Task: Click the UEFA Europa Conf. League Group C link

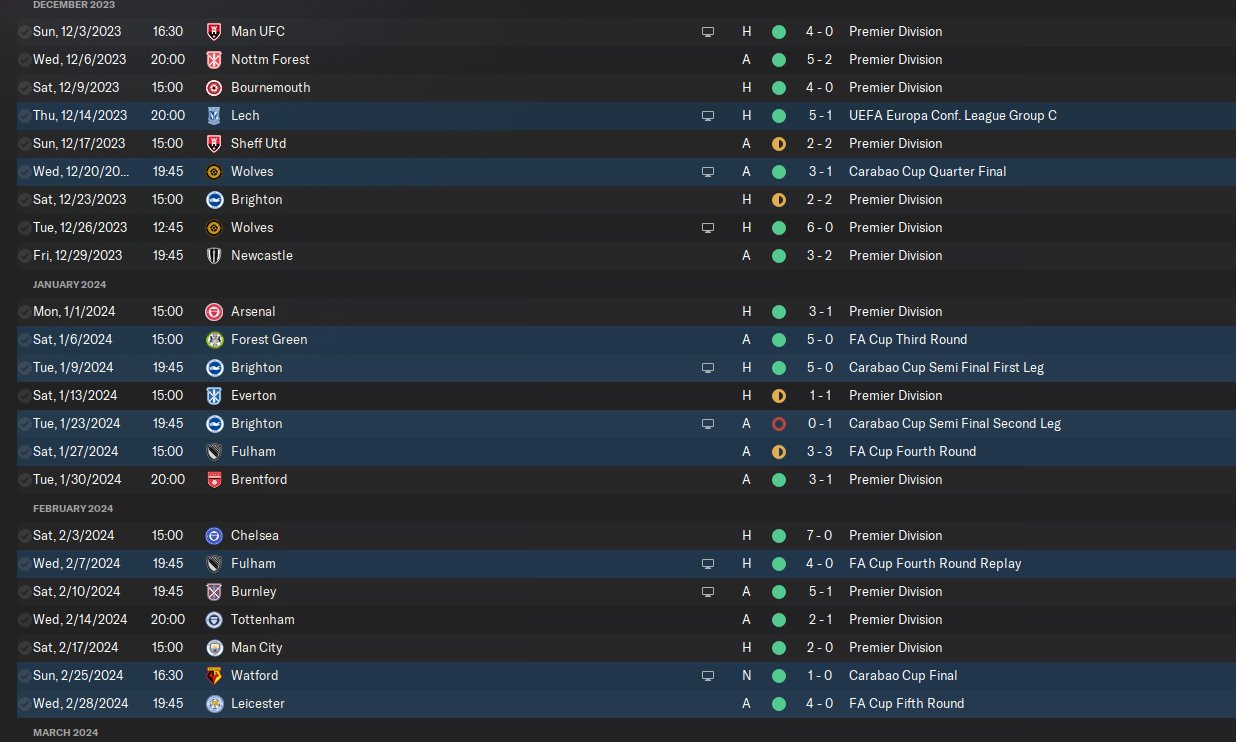Action: click(x=952, y=116)
